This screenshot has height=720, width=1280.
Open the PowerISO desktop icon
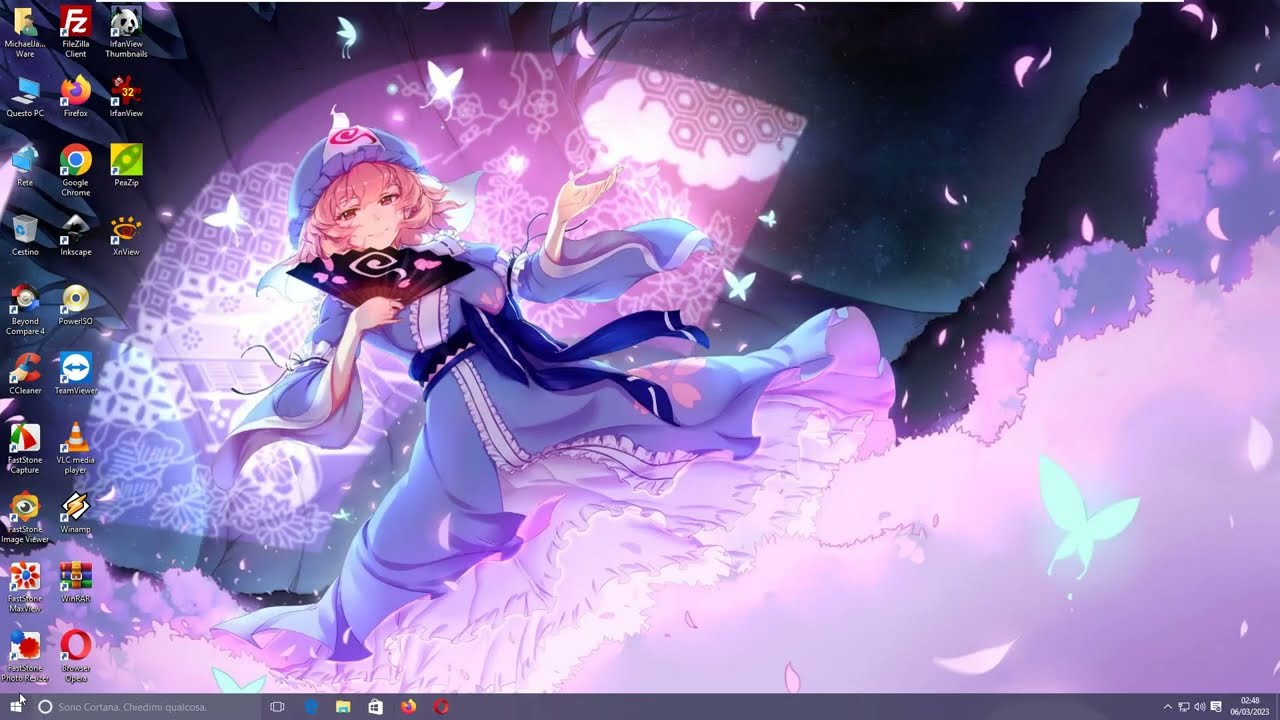pyautogui.click(x=75, y=304)
